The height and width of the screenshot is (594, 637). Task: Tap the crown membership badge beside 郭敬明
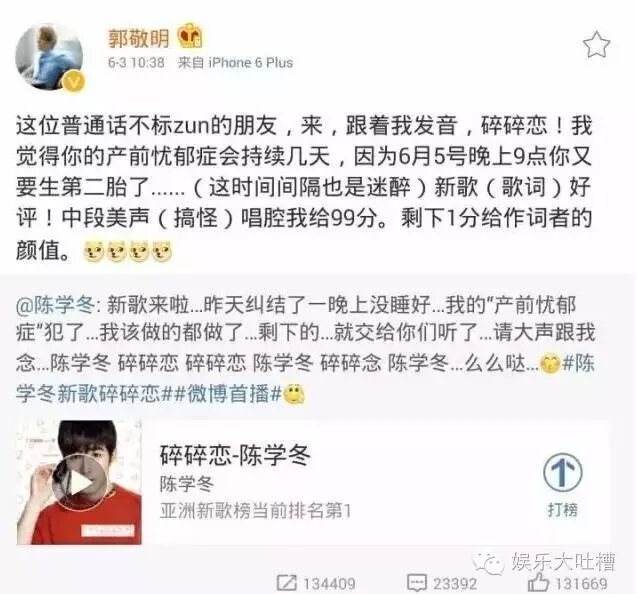pyautogui.click(x=190, y=36)
